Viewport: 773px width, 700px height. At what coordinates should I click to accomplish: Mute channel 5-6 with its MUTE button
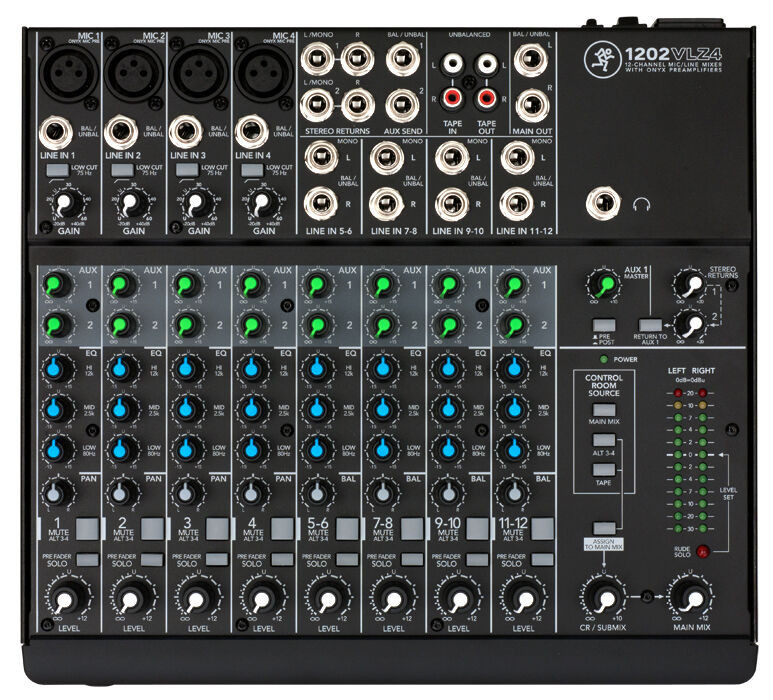(x=348, y=529)
